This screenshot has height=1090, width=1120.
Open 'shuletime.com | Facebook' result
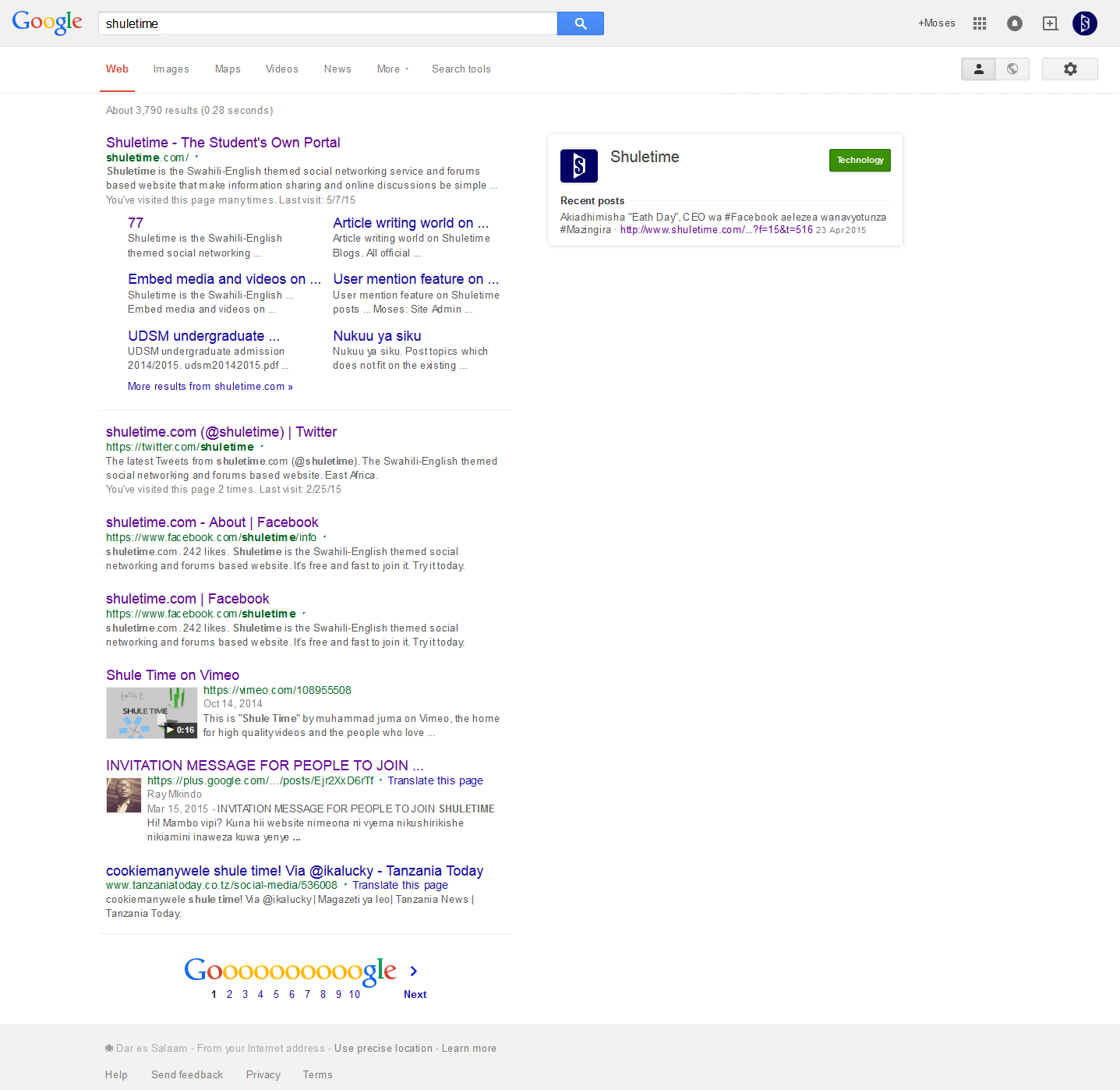(188, 599)
